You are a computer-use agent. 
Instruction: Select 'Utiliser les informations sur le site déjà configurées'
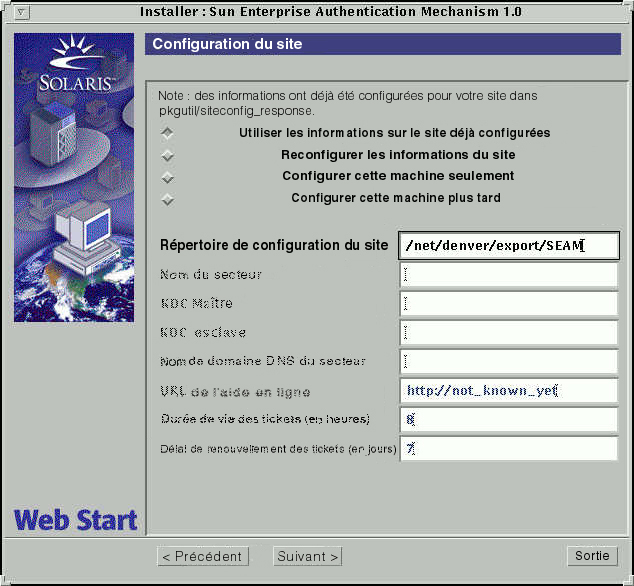tap(167, 133)
